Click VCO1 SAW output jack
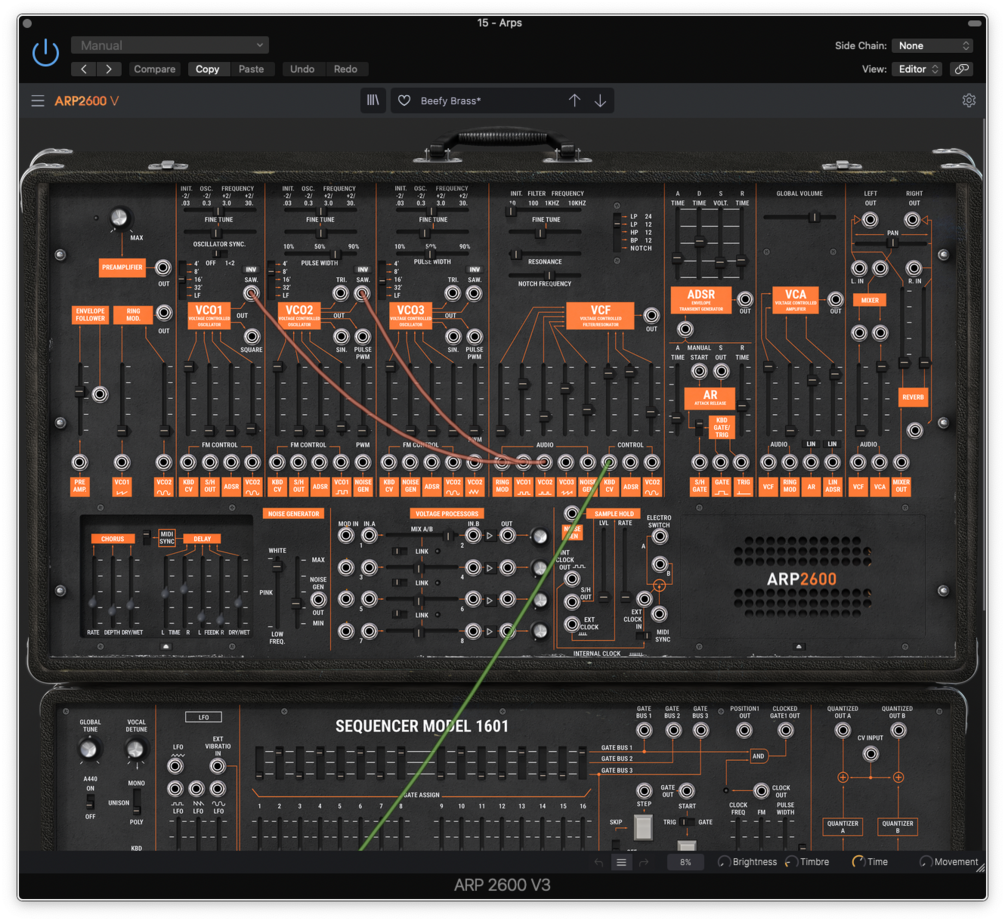 coord(251,294)
